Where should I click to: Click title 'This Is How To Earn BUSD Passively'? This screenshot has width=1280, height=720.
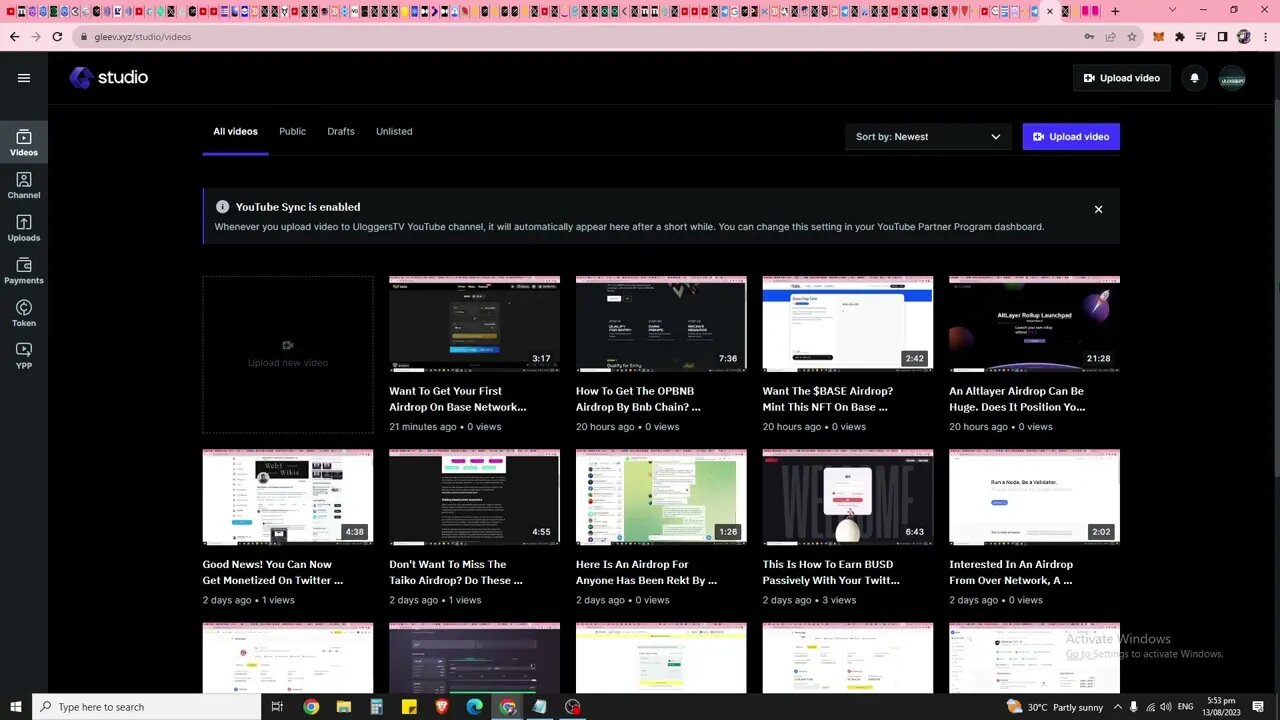click(831, 572)
